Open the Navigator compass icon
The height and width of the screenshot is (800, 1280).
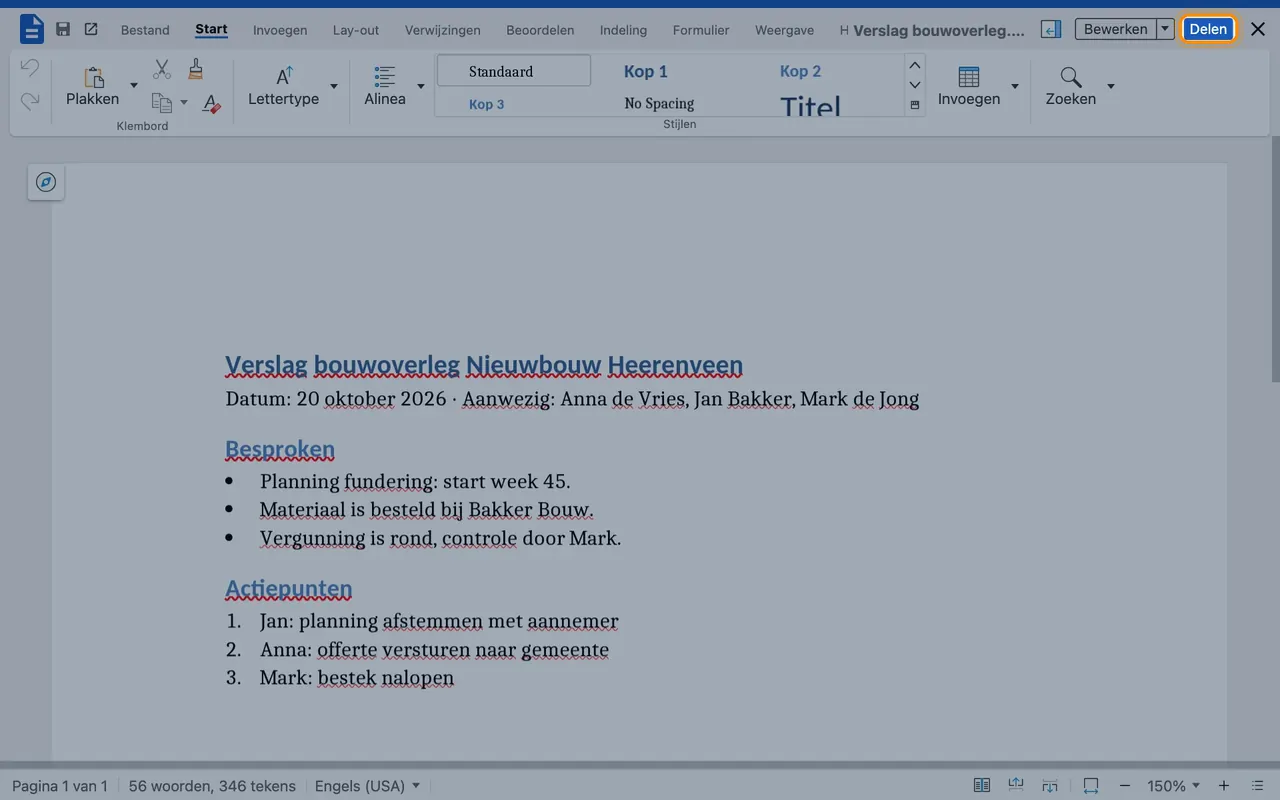[46, 182]
